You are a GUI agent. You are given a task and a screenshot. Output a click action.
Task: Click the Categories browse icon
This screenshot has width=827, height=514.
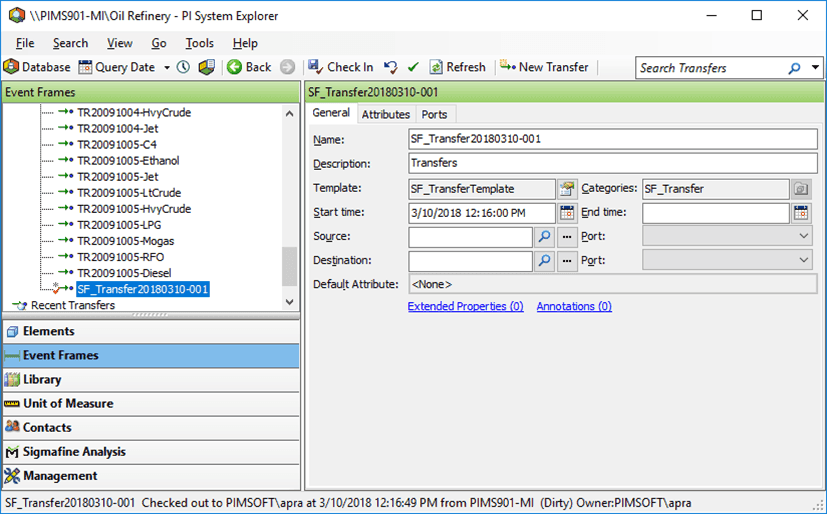[801, 189]
